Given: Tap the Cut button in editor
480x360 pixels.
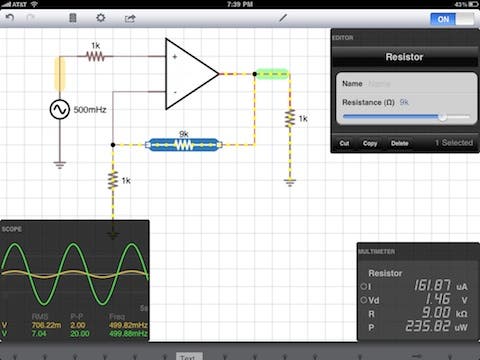Looking at the screenshot, I should click(x=344, y=143).
